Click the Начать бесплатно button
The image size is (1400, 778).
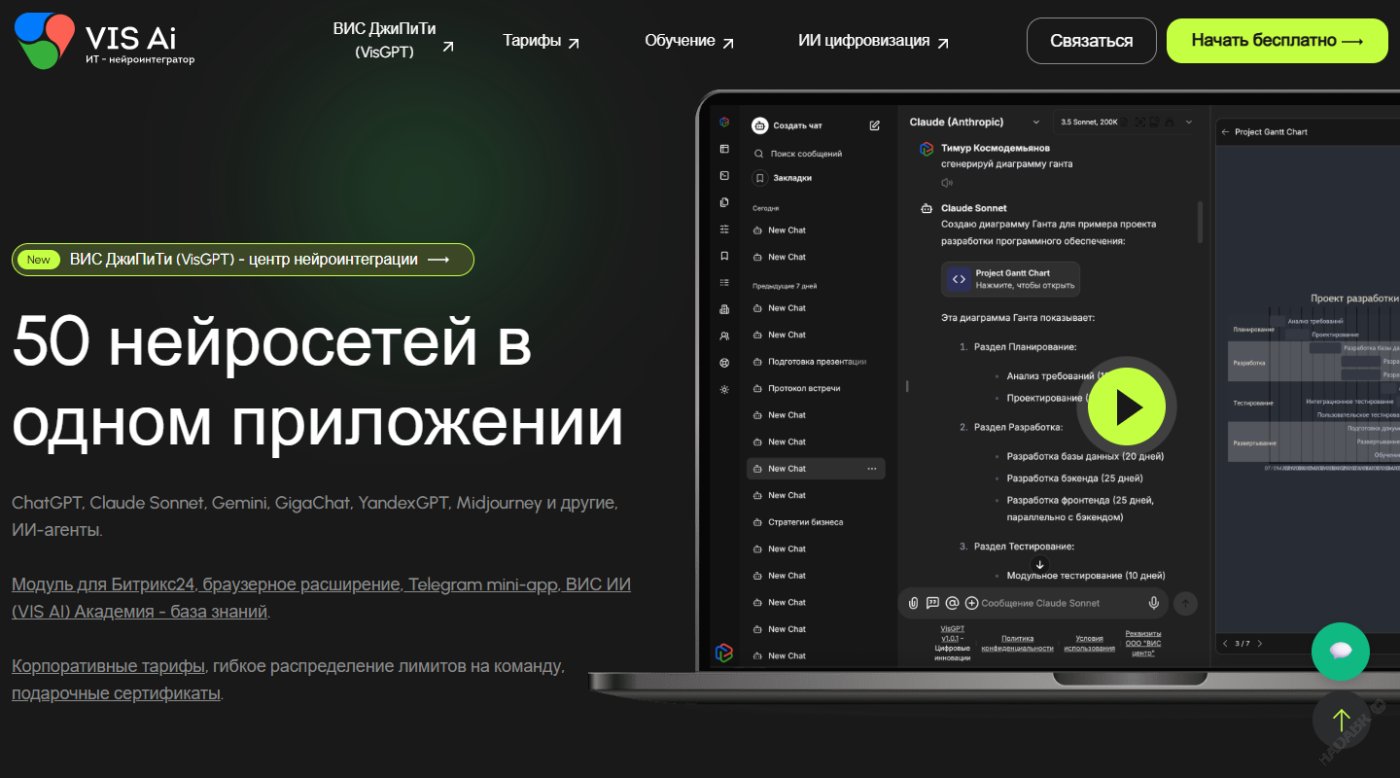(x=1276, y=41)
